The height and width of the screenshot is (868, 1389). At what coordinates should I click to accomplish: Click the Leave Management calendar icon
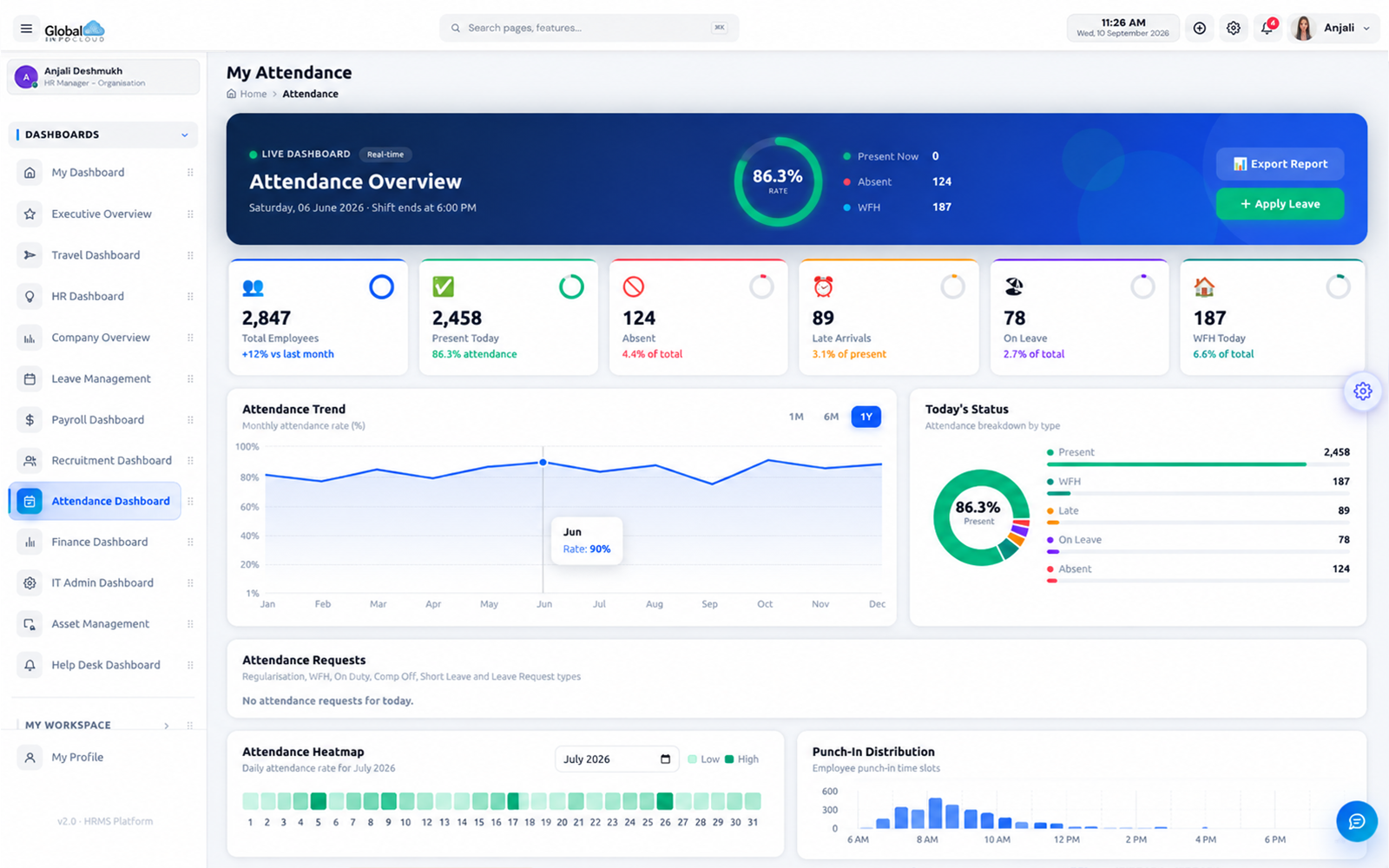[x=30, y=378]
